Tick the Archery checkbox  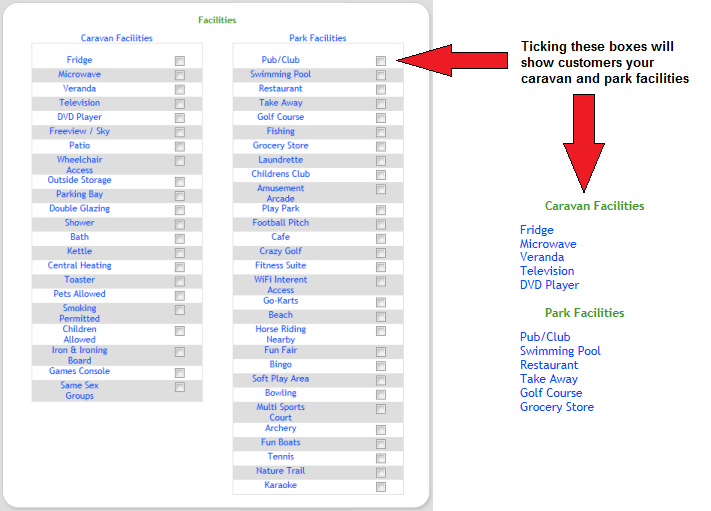[x=381, y=429]
